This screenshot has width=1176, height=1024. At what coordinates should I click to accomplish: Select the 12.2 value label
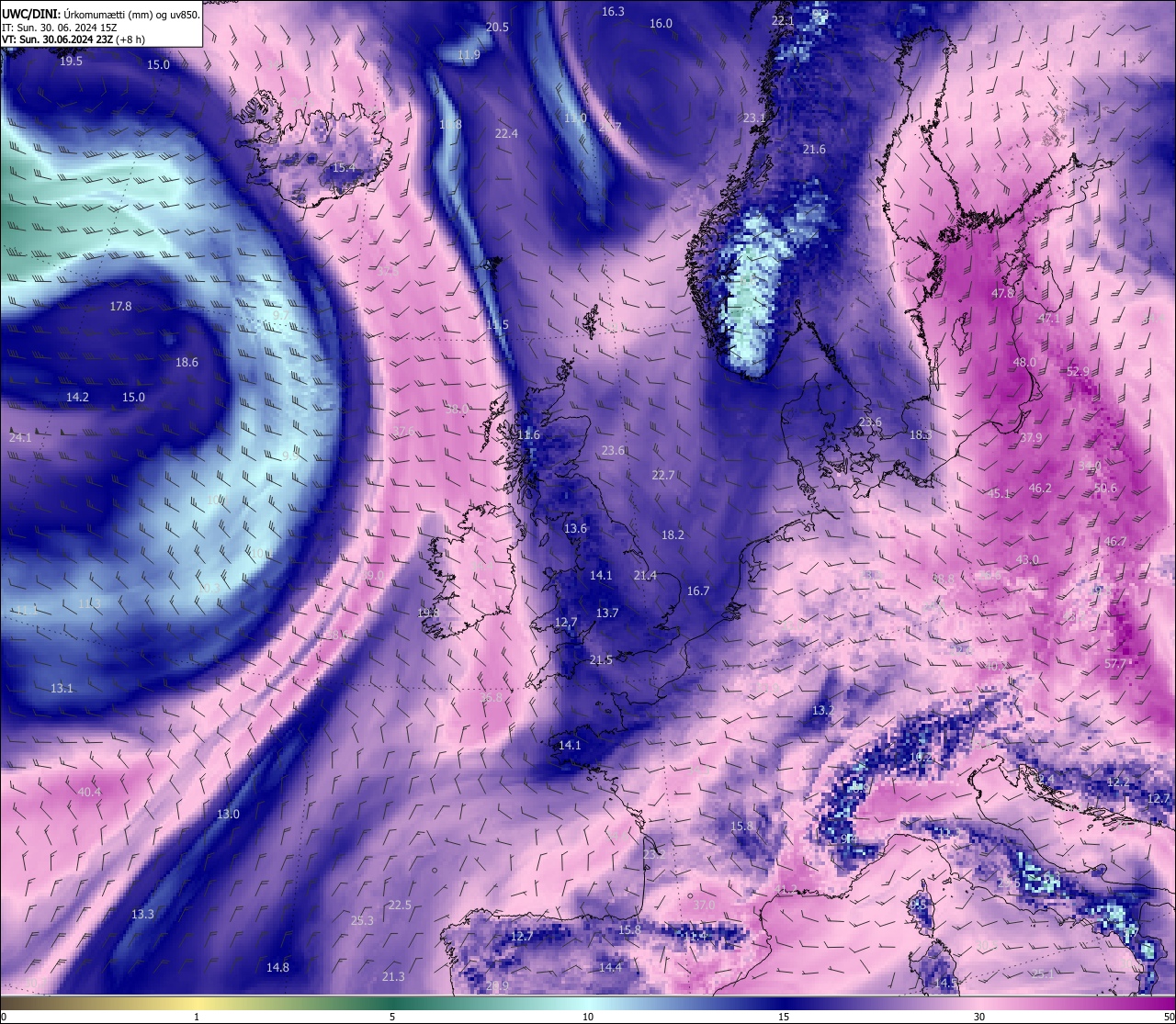1117,782
